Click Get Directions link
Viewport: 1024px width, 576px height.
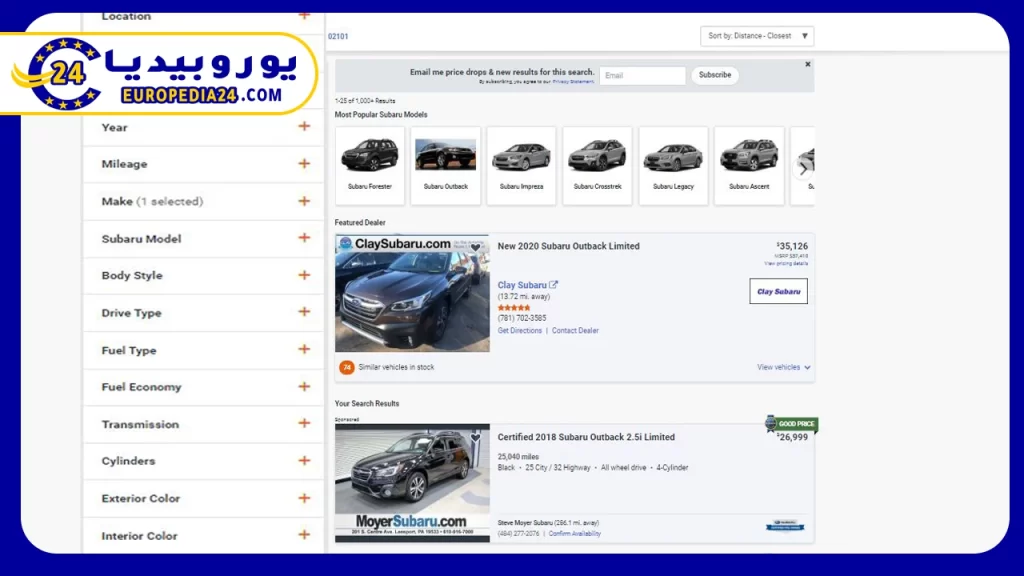click(520, 330)
